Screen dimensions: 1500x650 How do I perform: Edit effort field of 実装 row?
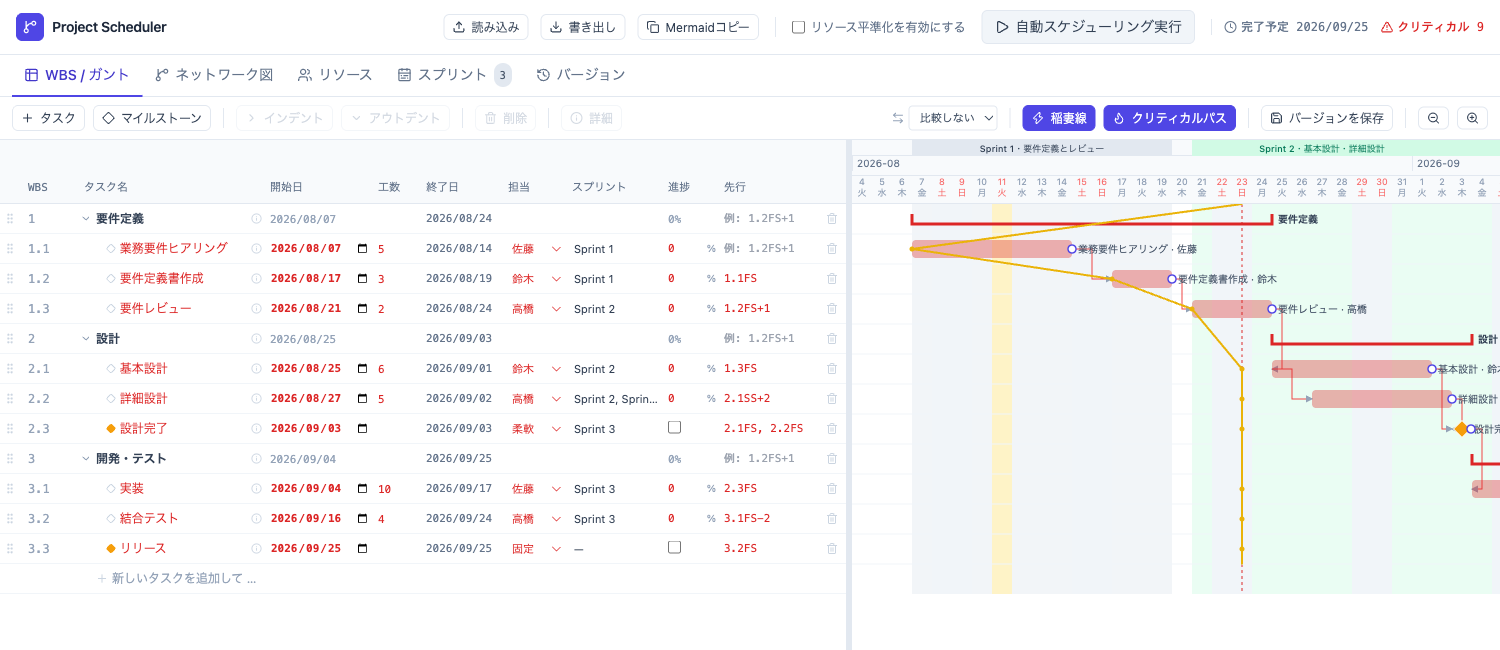[384, 488]
